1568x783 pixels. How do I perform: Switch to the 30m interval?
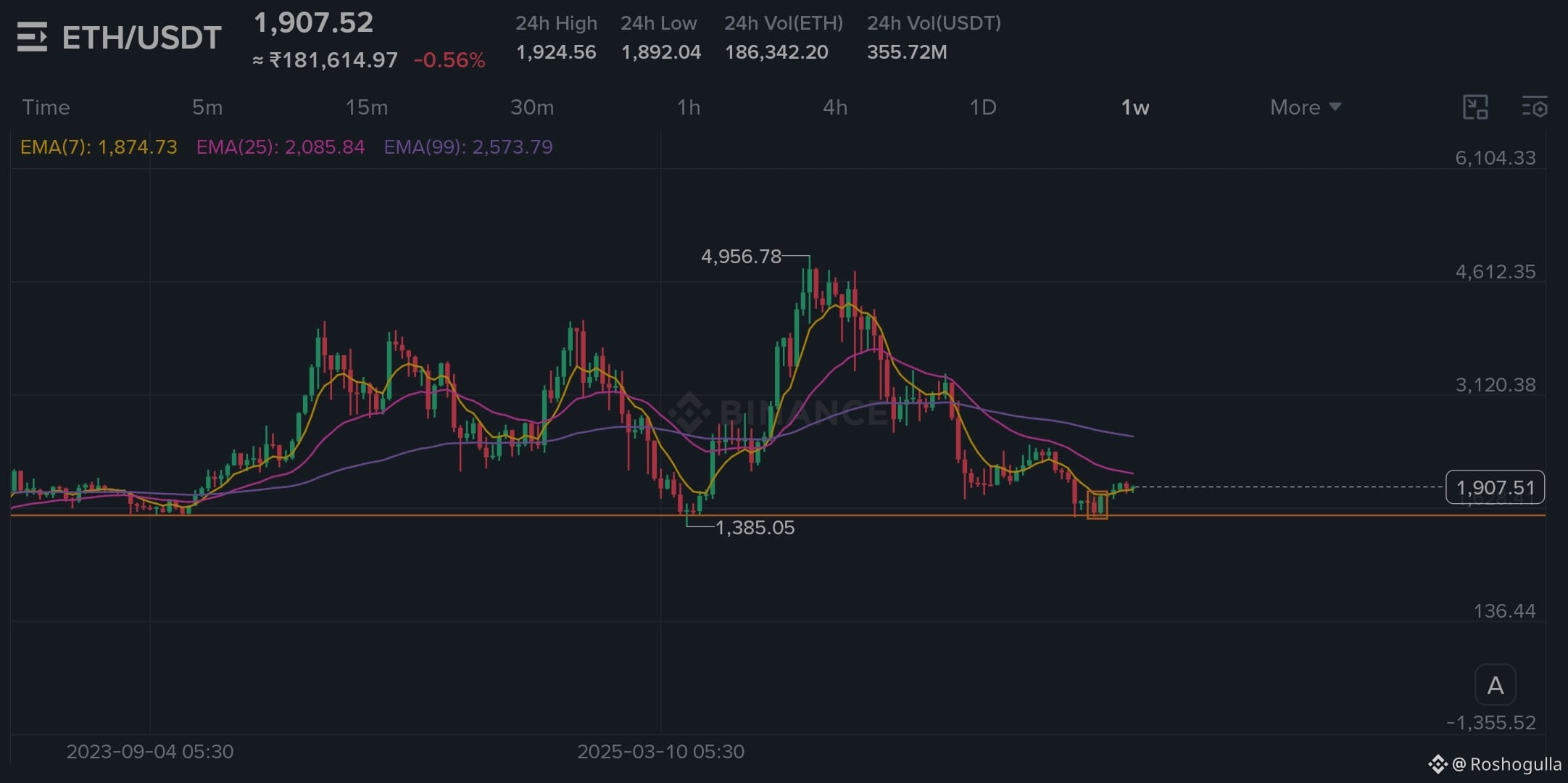point(532,107)
